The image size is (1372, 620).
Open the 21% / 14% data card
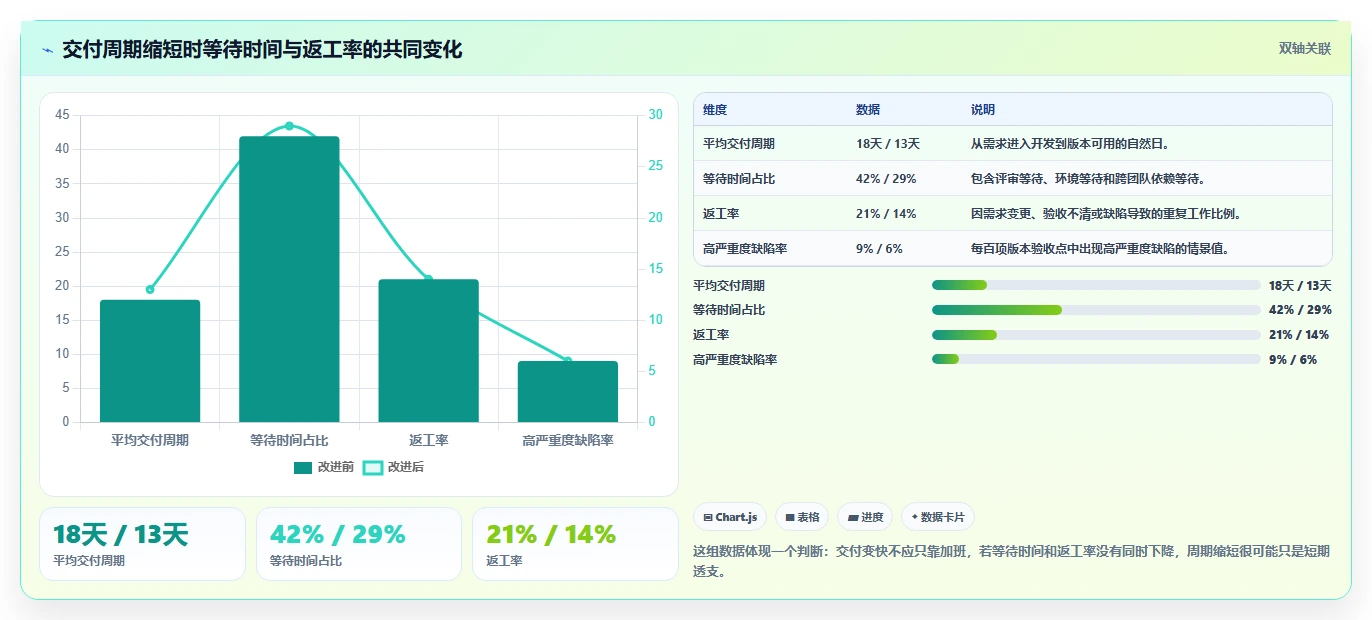click(x=575, y=544)
